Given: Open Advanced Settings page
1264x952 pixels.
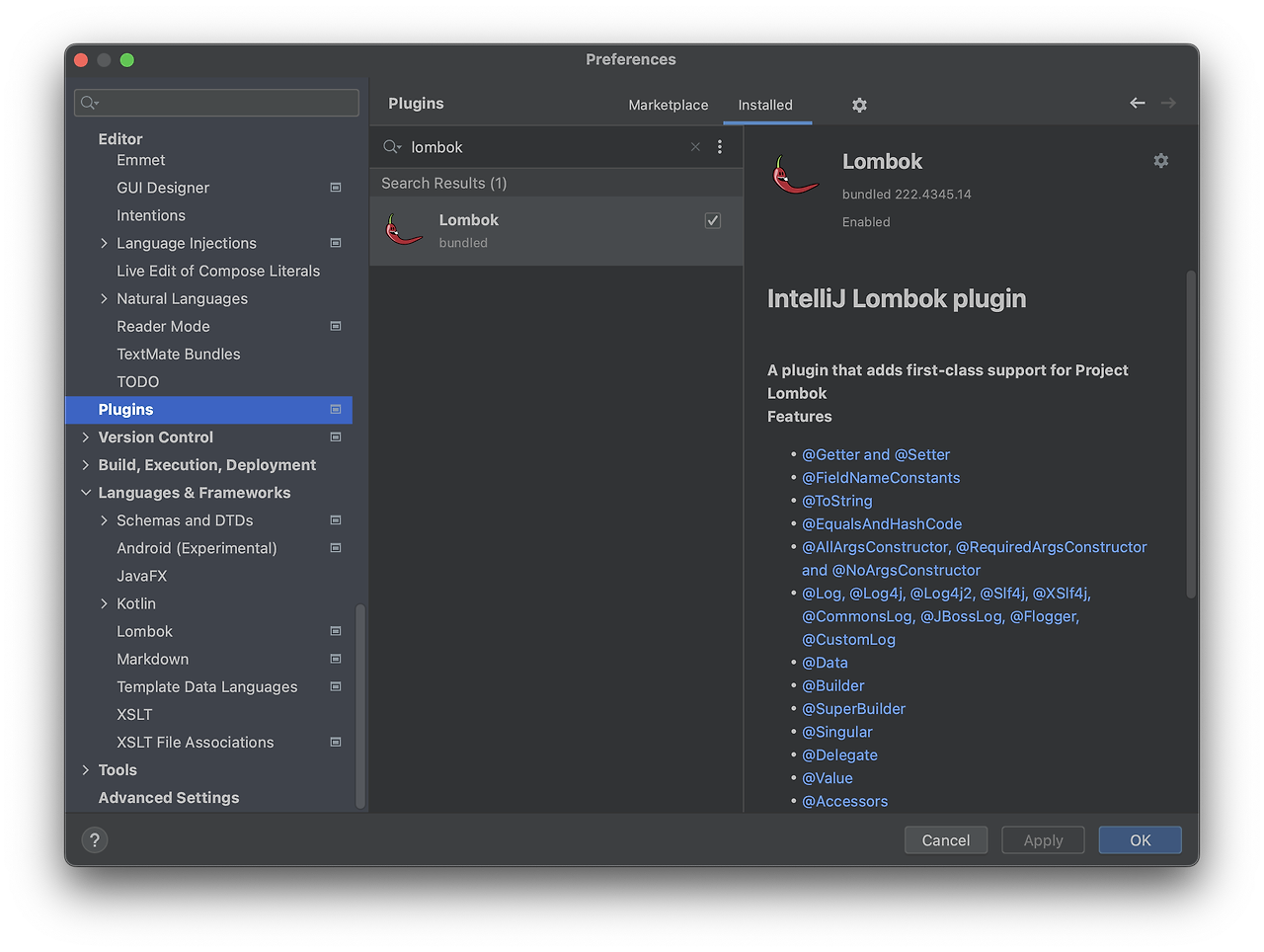Looking at the screenshot, I should pyautogui.click(x=169, y=797).
